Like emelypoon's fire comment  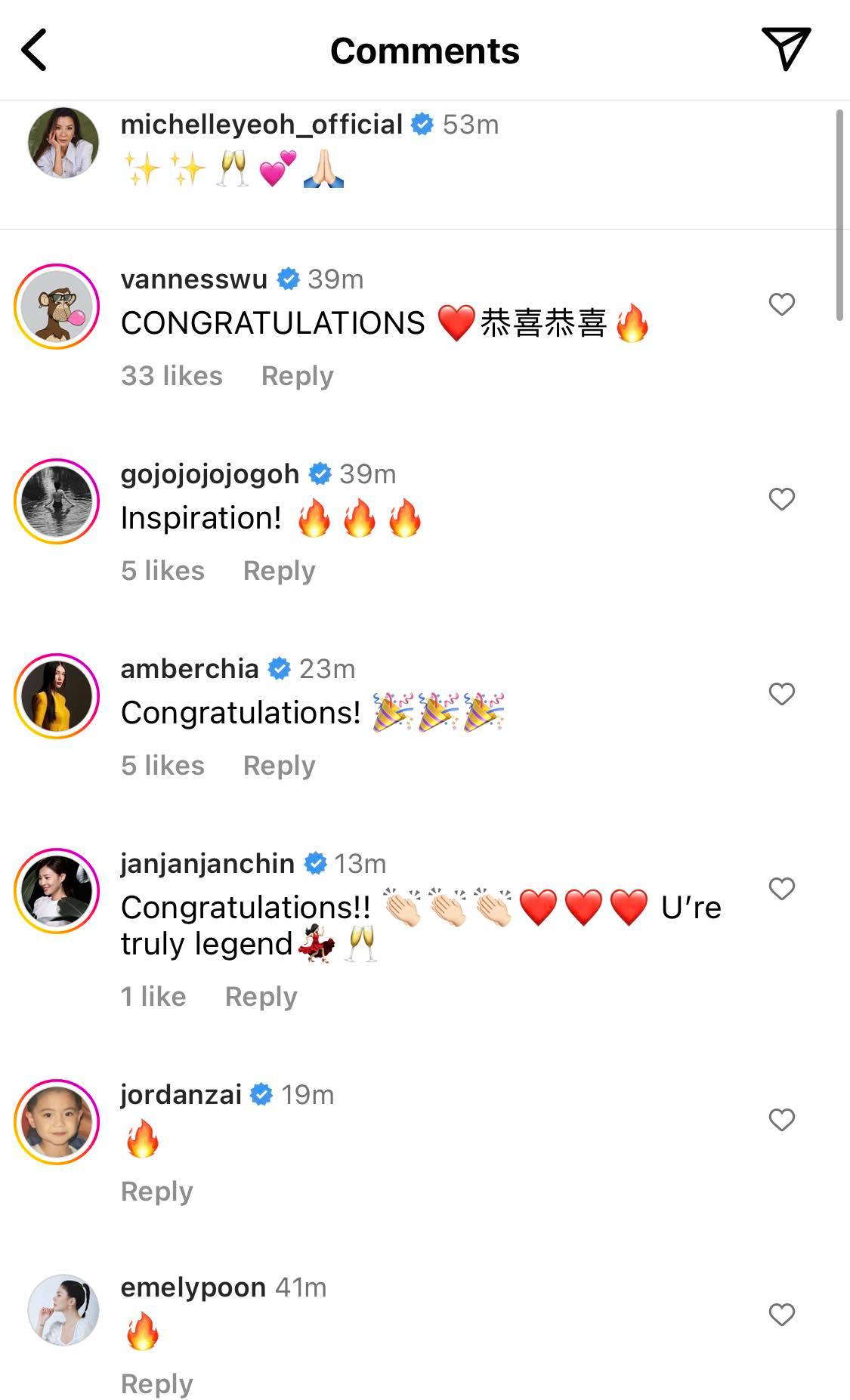coord(781,1315)
